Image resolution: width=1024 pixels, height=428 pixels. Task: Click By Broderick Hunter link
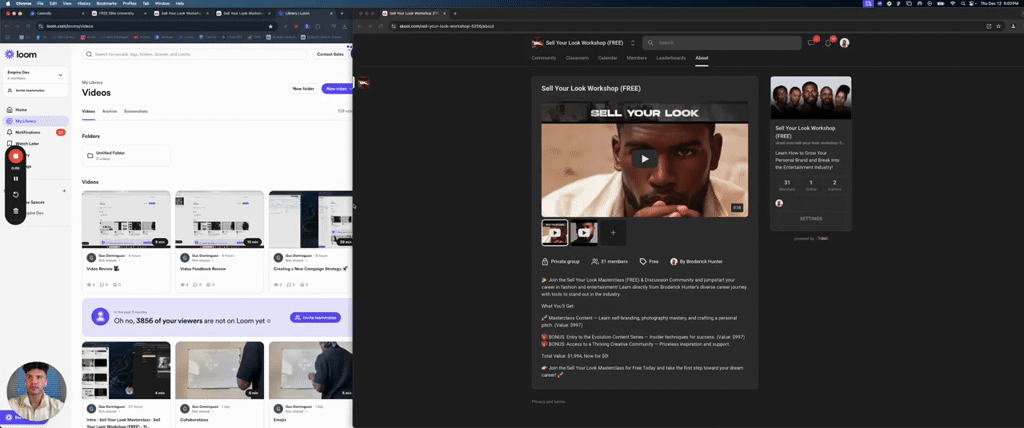tap(696, 261)
